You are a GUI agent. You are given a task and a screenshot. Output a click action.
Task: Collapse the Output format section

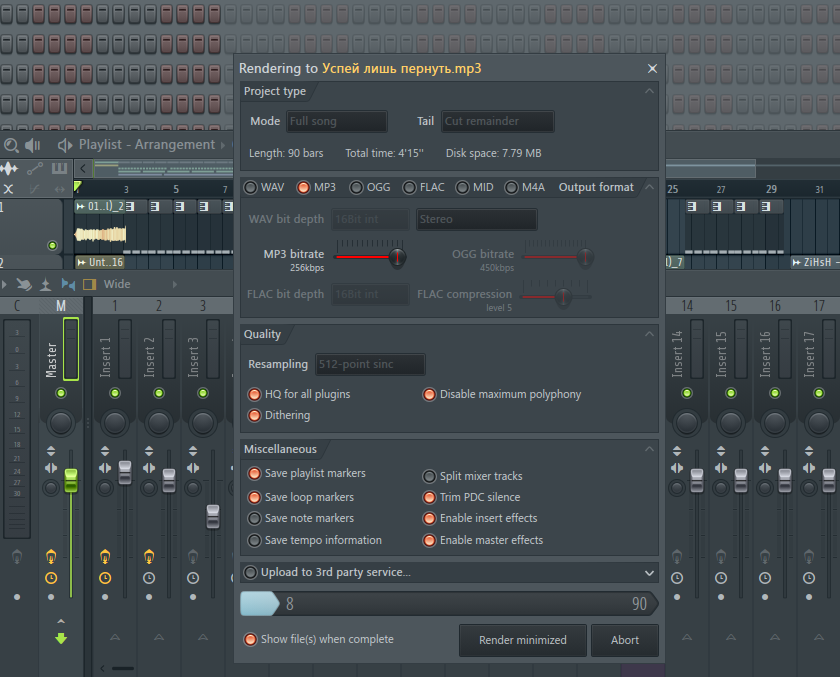pos(649,187)
